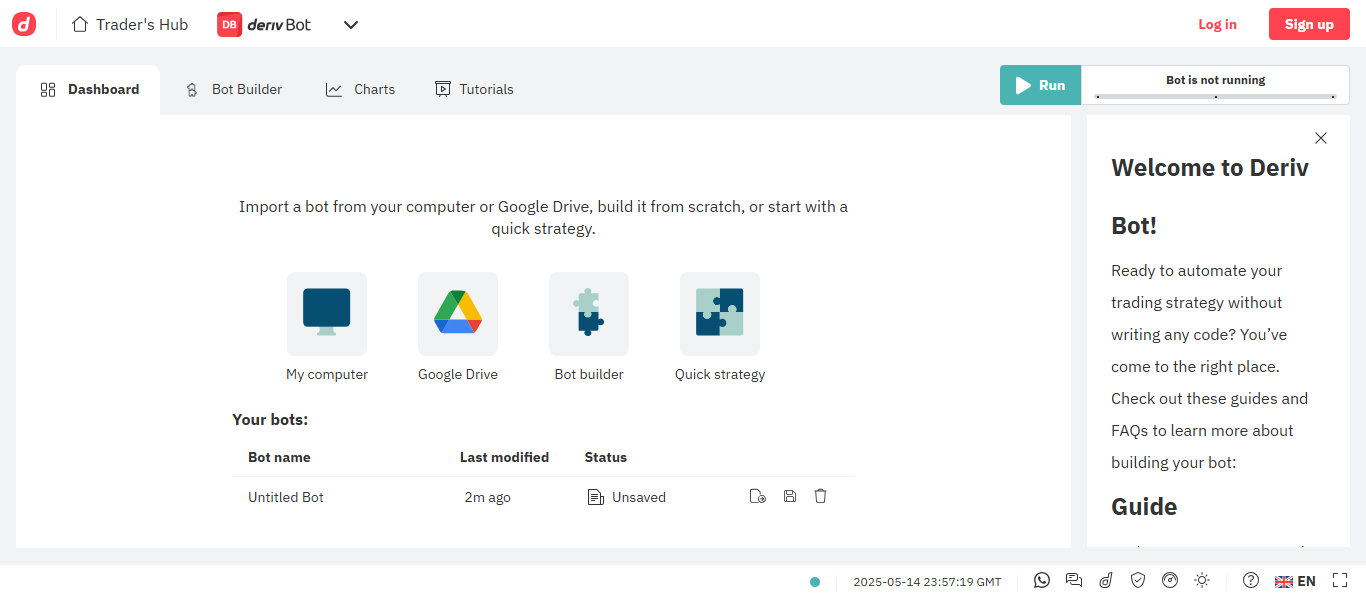Open the Google Drive import option
This screenshot has height=599, width=1366.
point(458,313)
